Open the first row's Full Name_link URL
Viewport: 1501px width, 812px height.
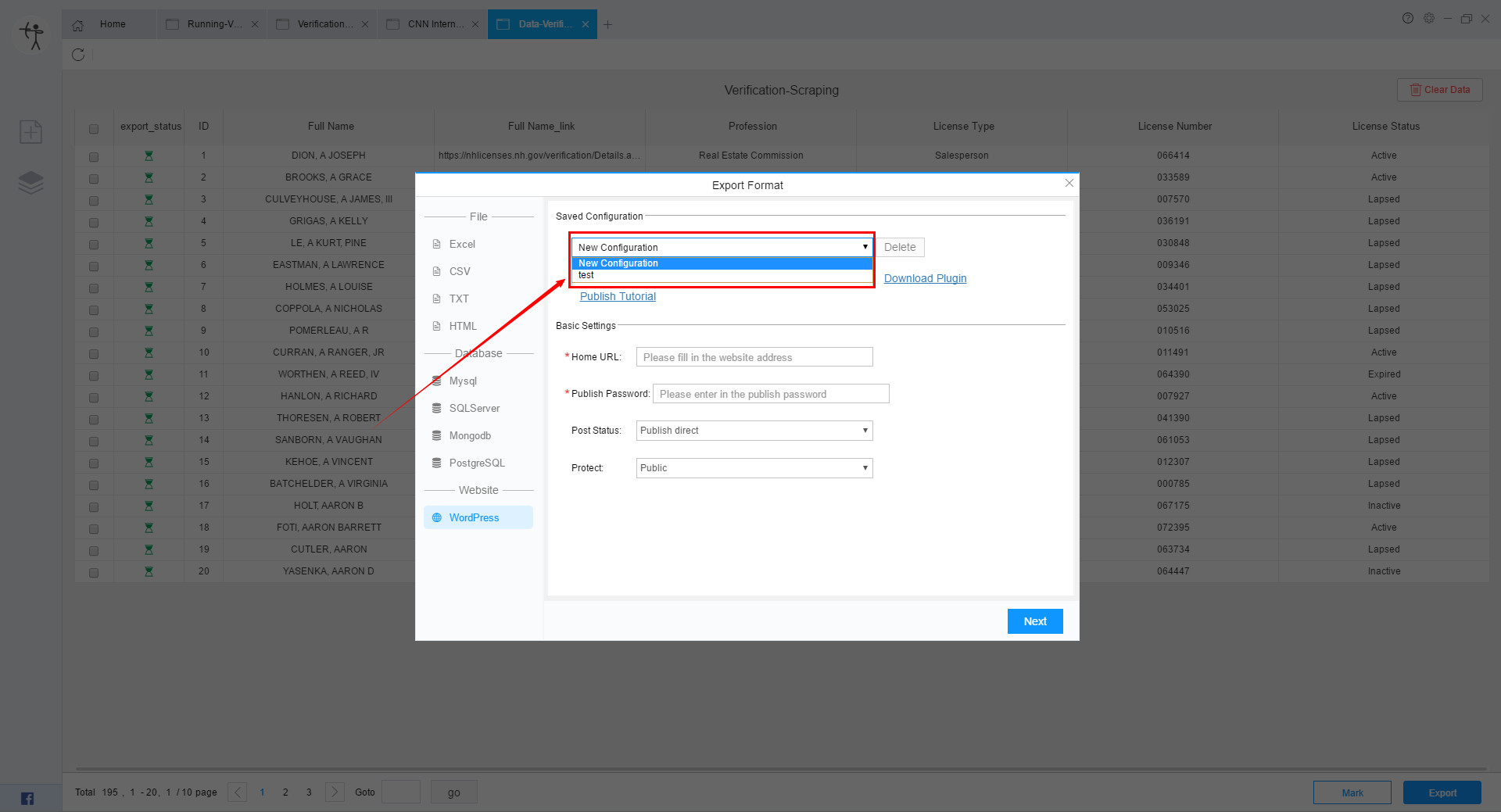click(539, 156)
